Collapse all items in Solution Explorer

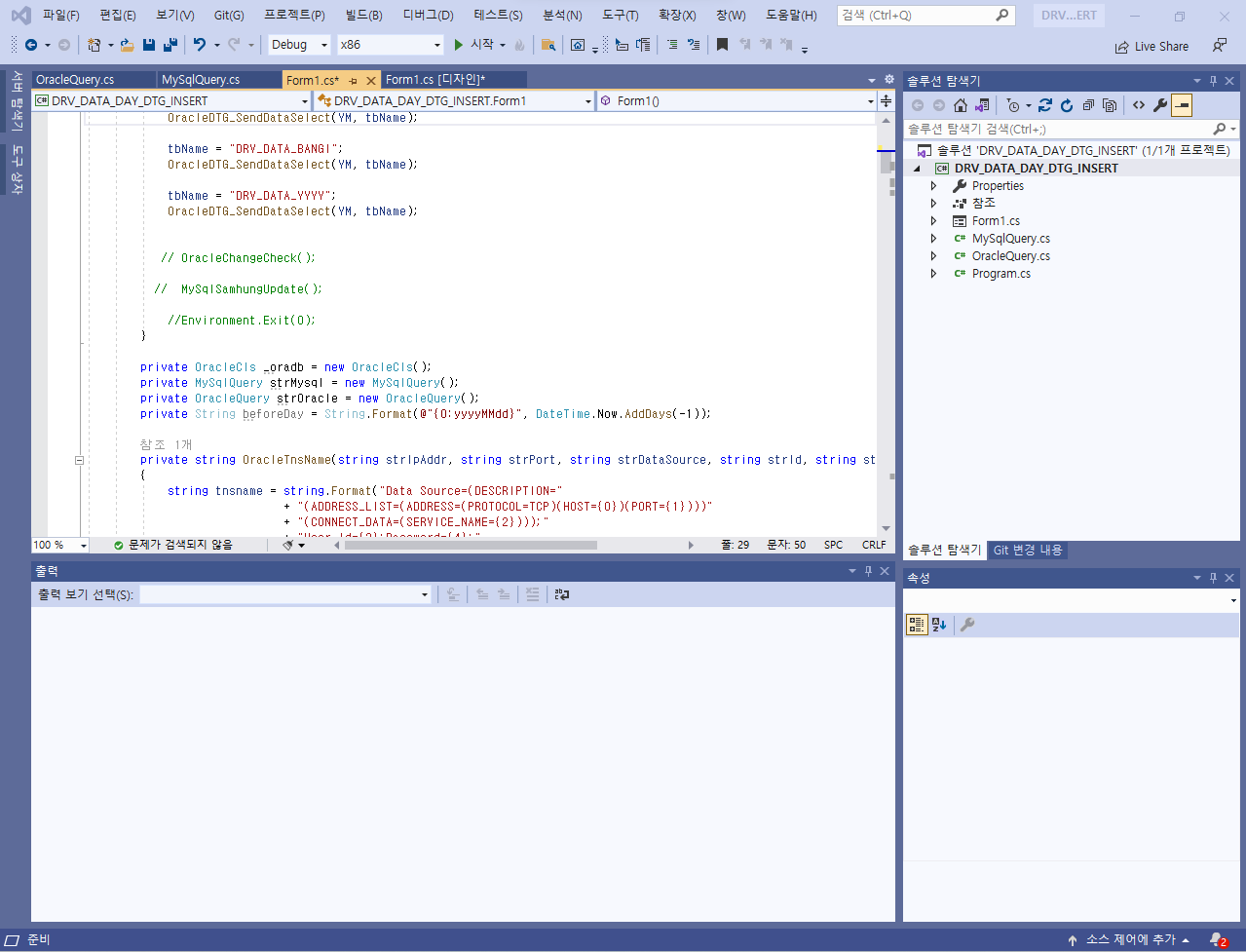click(x=1088, y=105)
